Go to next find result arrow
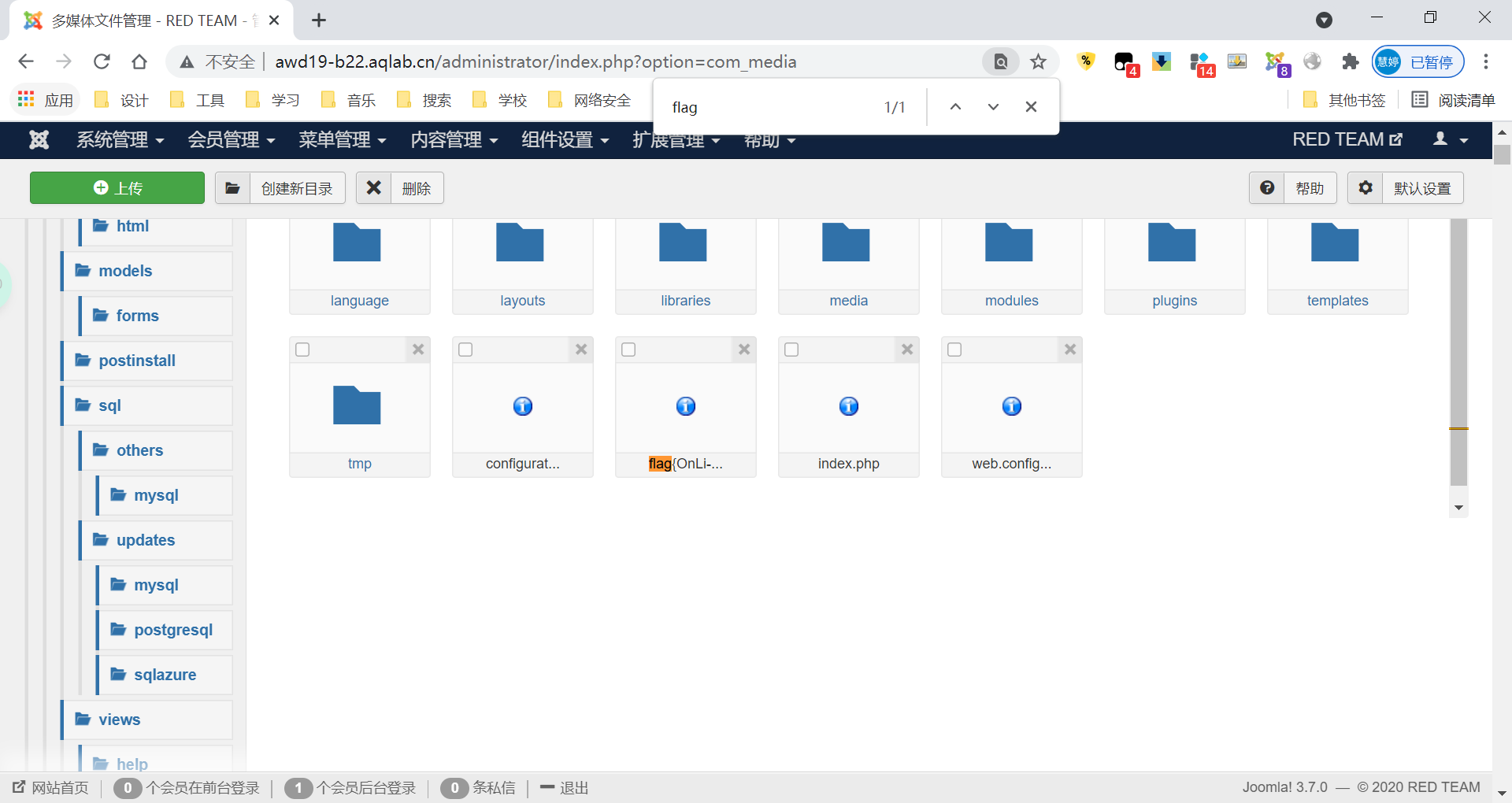Image resolution: width=1512 pixels, height=803 pixels. tap(993, 107)
